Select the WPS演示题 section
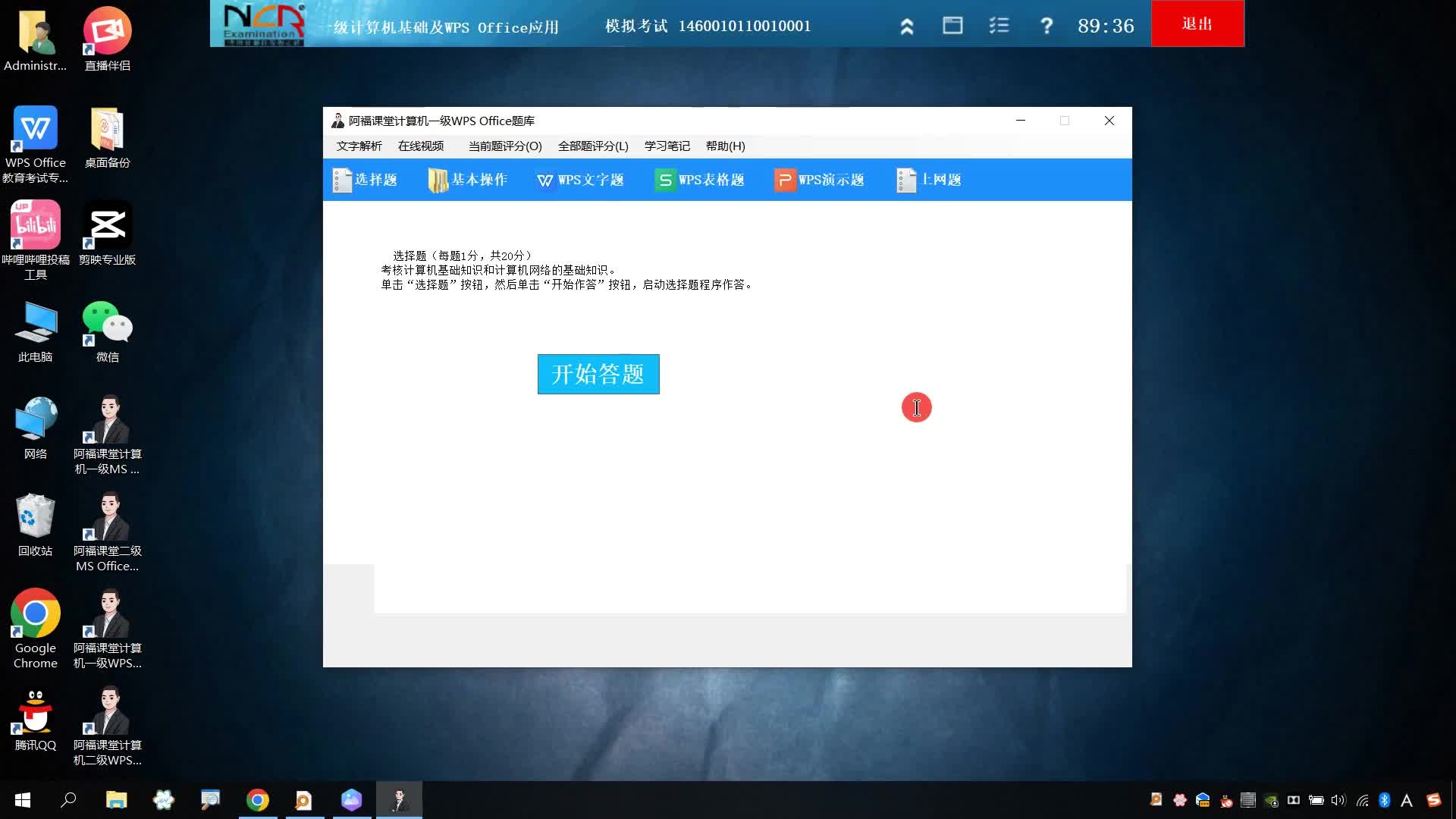The image size is (1456, 819). pos(819,180)
